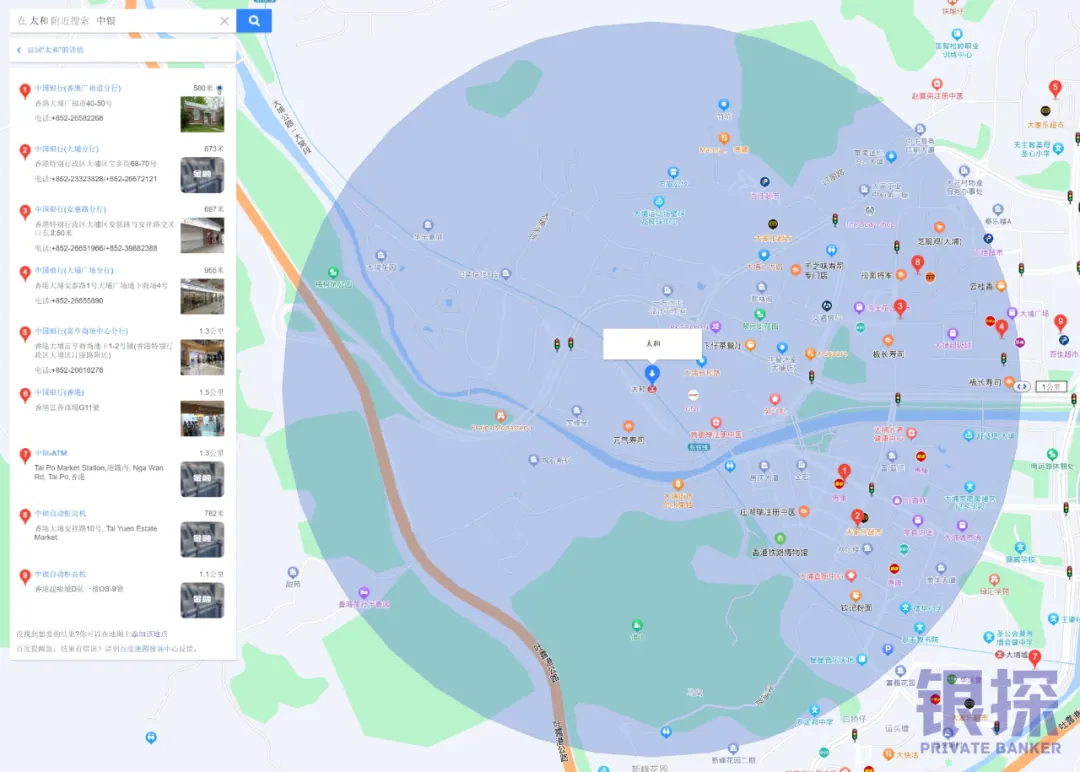The image size is (1080, 772).
Task: Open 中国银行(大埔分行) result link
Action: point(67,149)
